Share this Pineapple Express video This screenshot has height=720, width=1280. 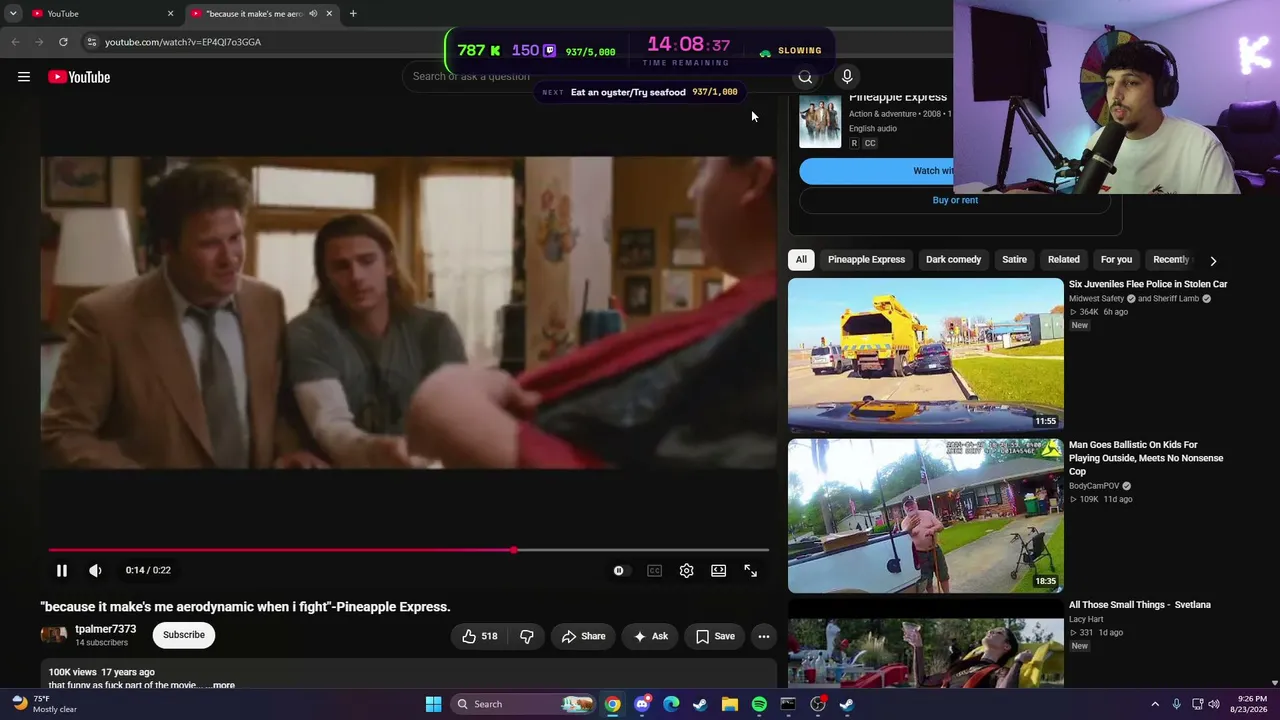tap(583, 636)
